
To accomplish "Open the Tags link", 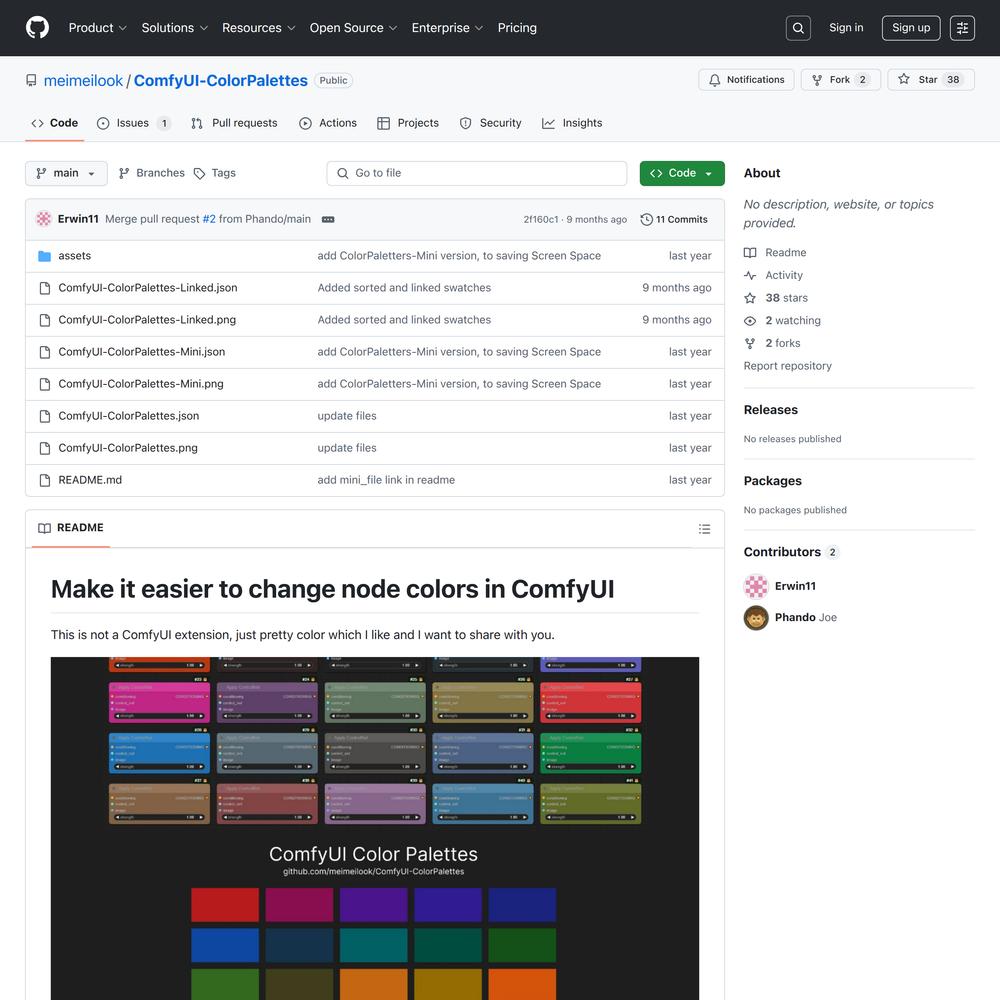I will [215, 173].
